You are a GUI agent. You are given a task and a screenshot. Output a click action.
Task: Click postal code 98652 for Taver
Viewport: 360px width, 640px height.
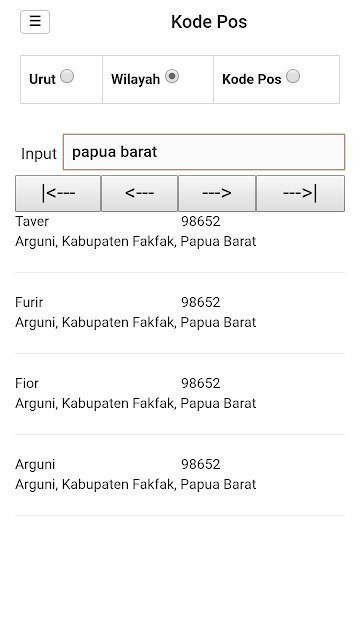coord(200,221)
